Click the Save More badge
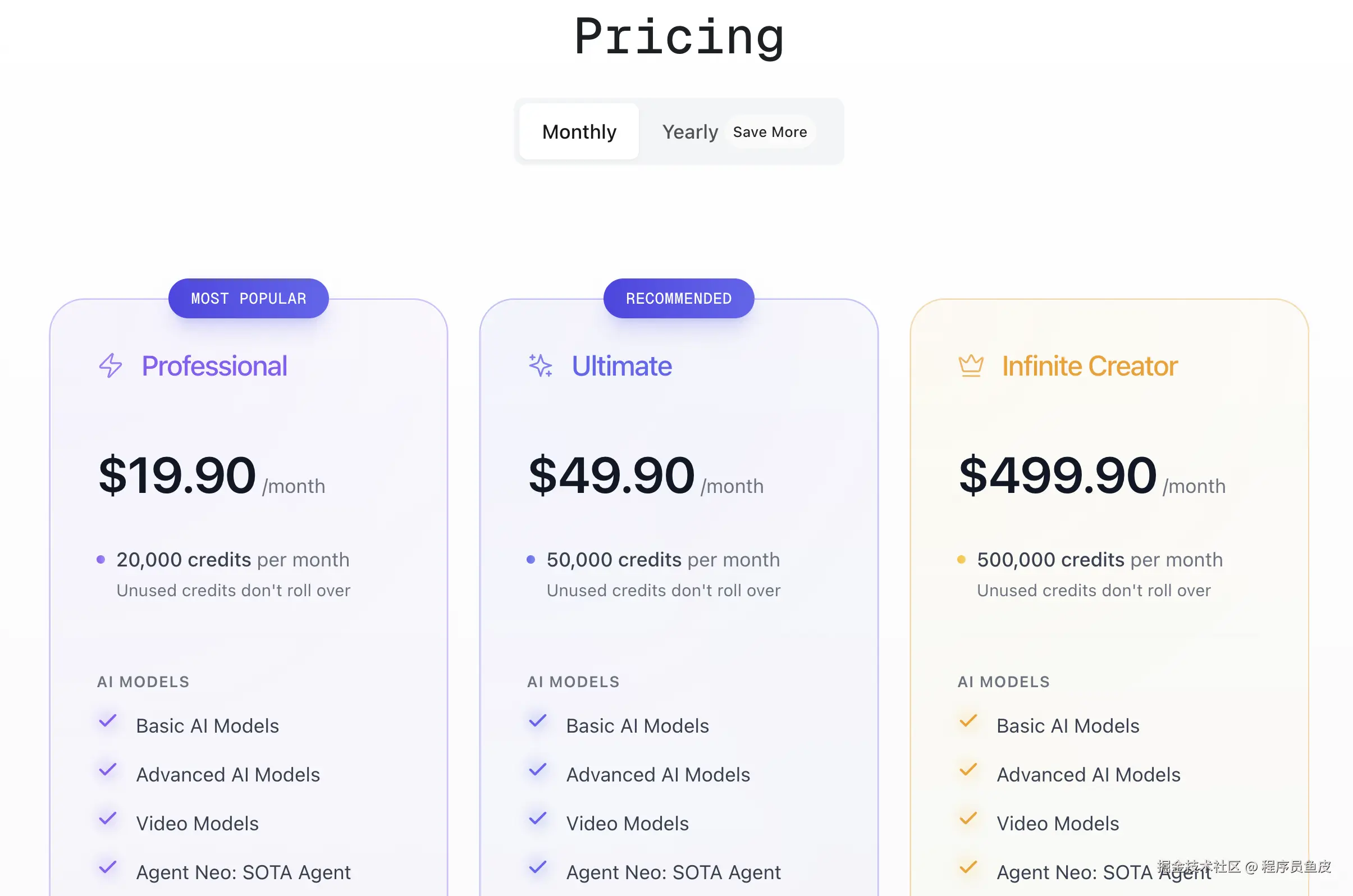 770,132
